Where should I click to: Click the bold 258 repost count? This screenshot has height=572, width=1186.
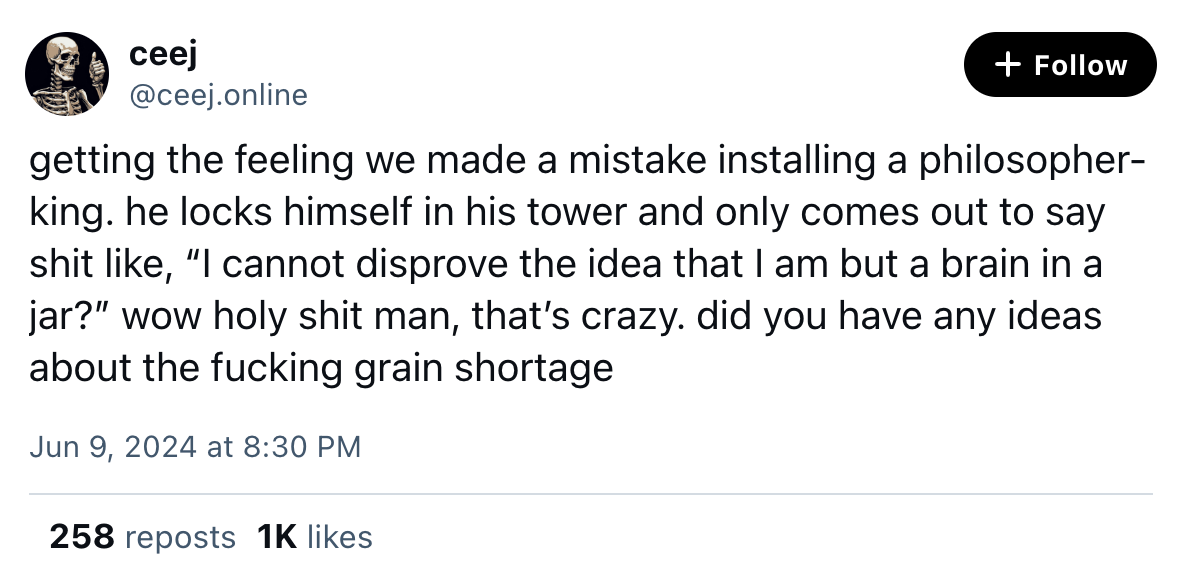point(81,537)
